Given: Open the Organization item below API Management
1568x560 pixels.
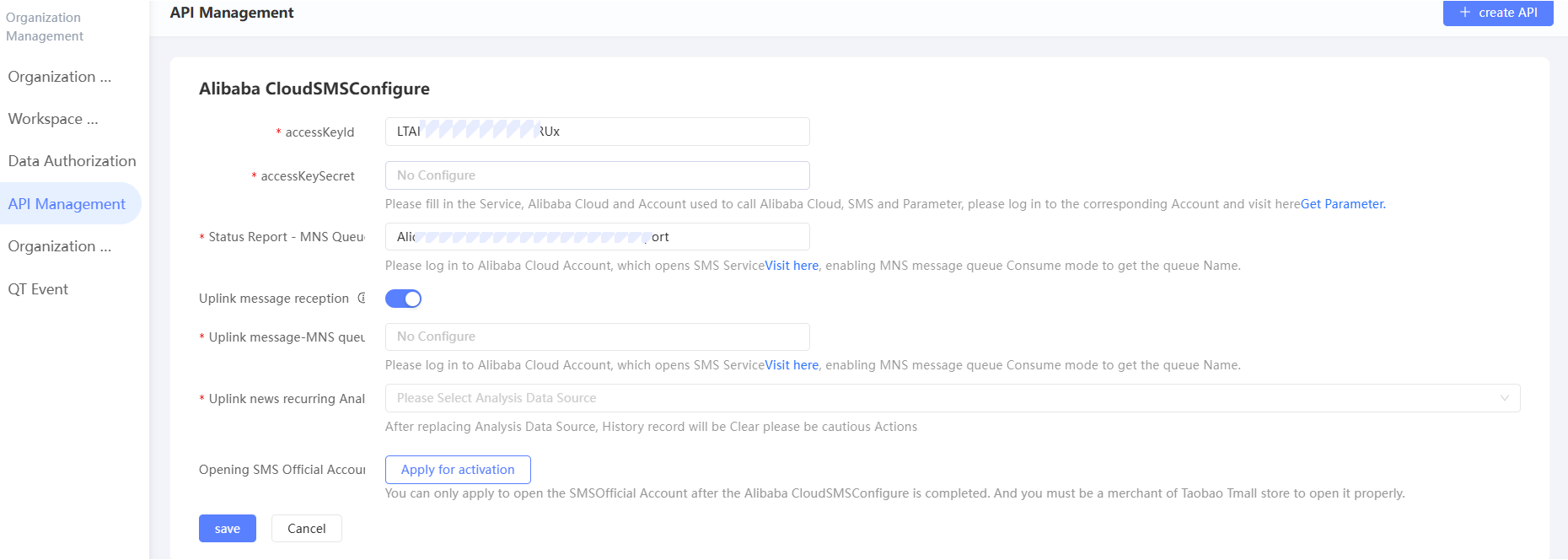Looking at the screenshot, I should 59,246.
